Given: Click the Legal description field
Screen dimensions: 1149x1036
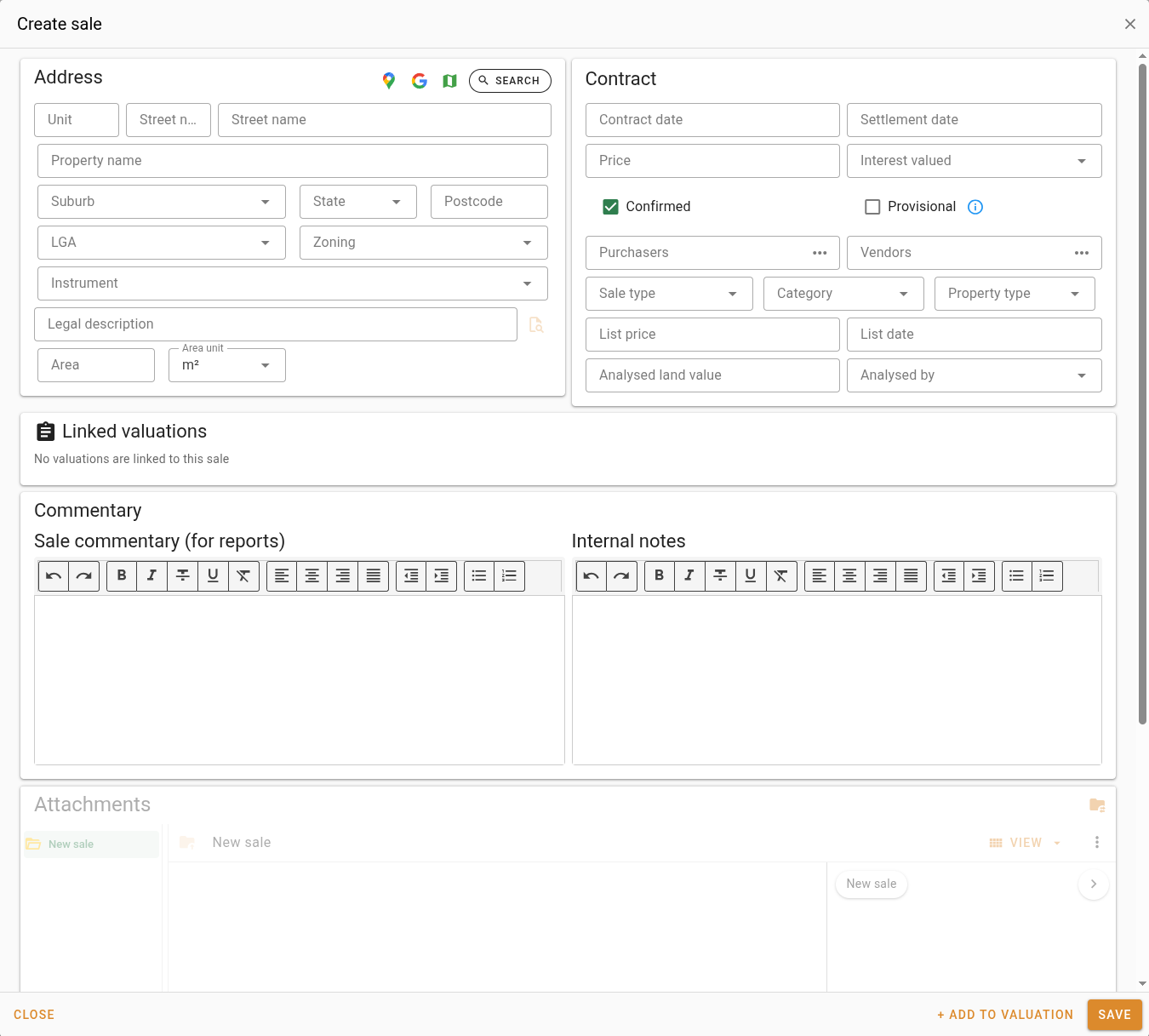Looking at the screenshot, I should point(276,324).
